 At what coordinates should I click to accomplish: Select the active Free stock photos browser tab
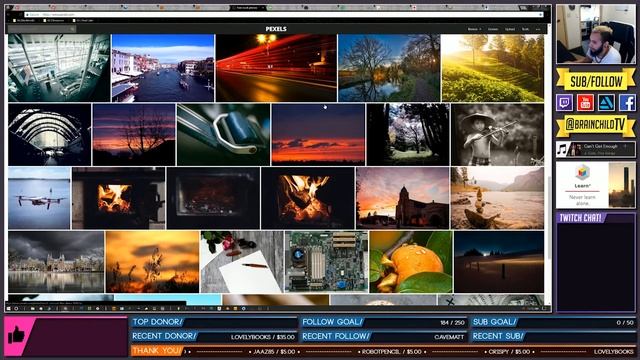click(247, 7)
